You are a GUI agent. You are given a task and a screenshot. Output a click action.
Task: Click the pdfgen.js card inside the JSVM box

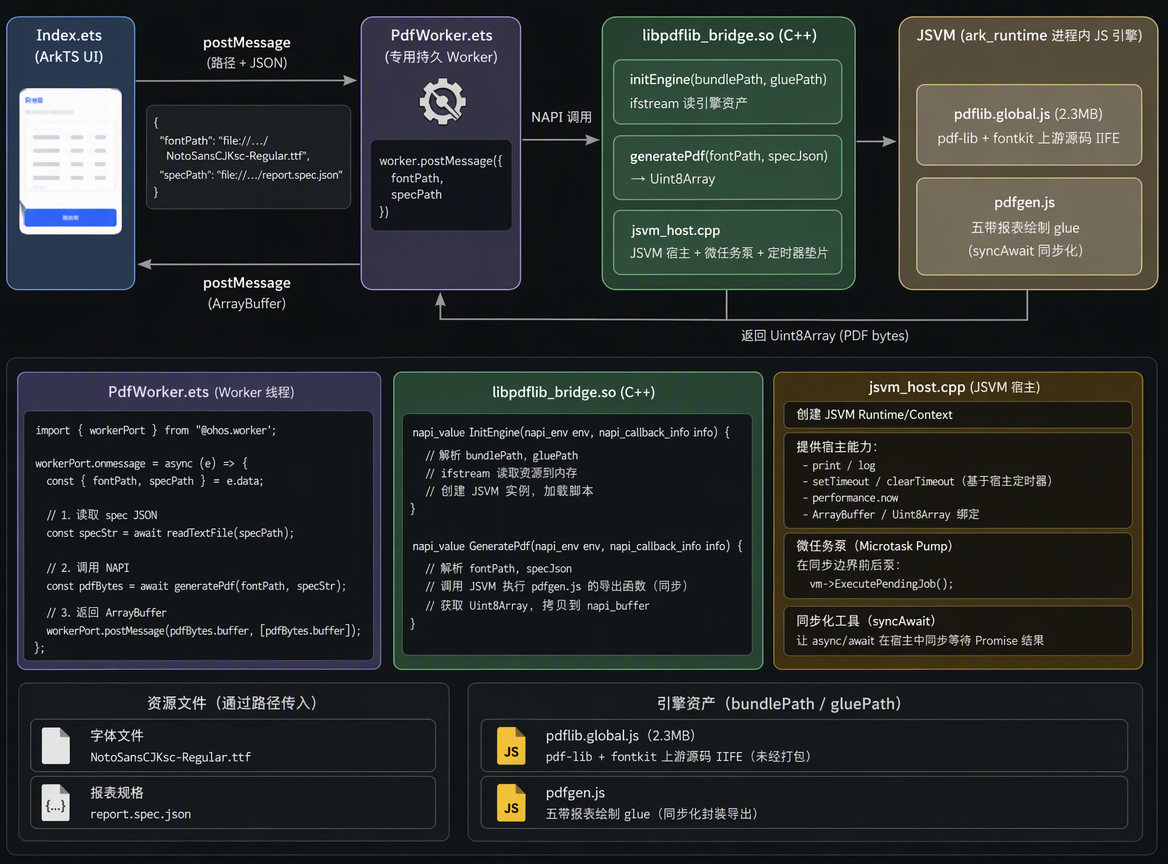click(x=1029, y=226)
